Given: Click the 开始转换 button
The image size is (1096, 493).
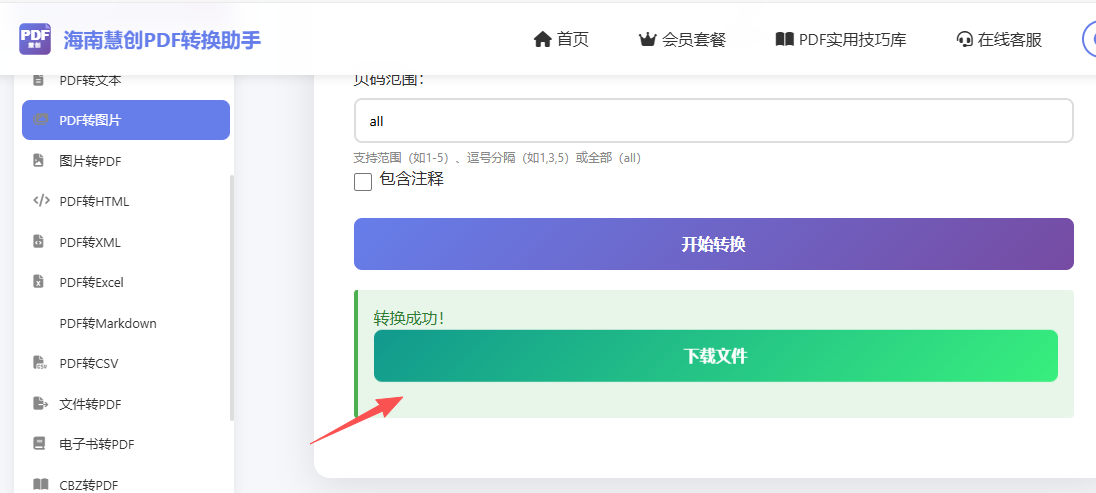Looking at the screenshot, I should click(714, 244).
